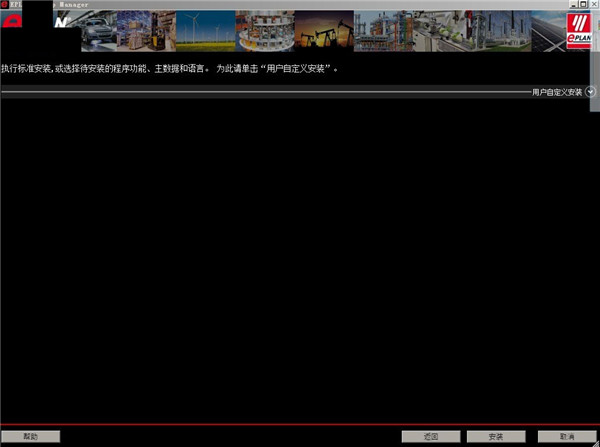Click the wind turbines banner image
Image resolution: width=600 pixels, height=447 pixels.
click(x=205, y=31)
